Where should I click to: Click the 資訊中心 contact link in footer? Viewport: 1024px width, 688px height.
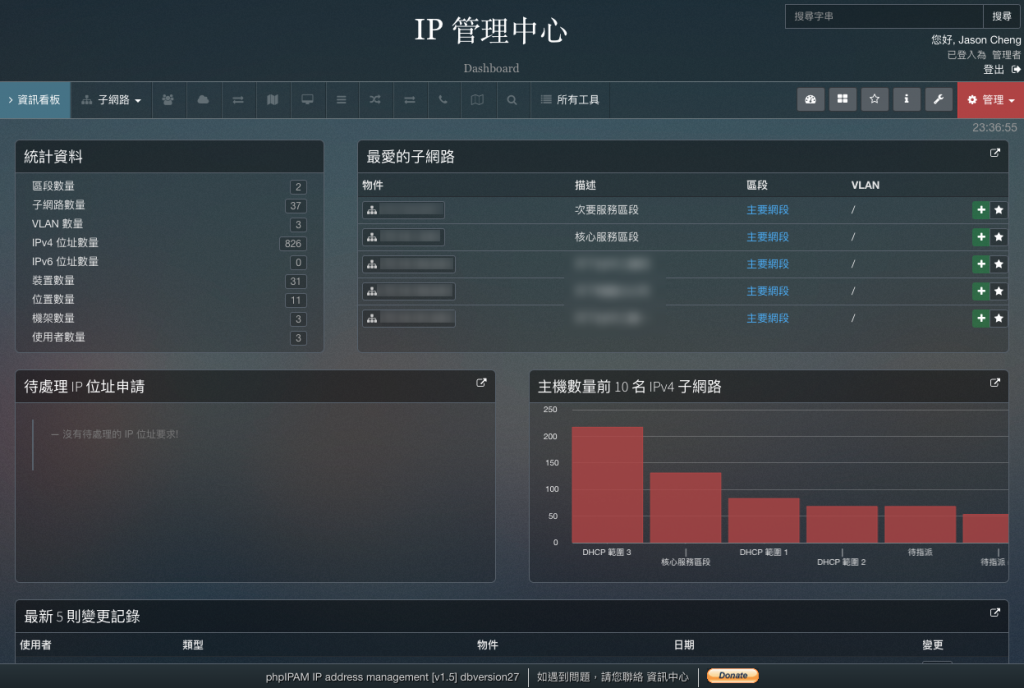[x=667, y=677]
